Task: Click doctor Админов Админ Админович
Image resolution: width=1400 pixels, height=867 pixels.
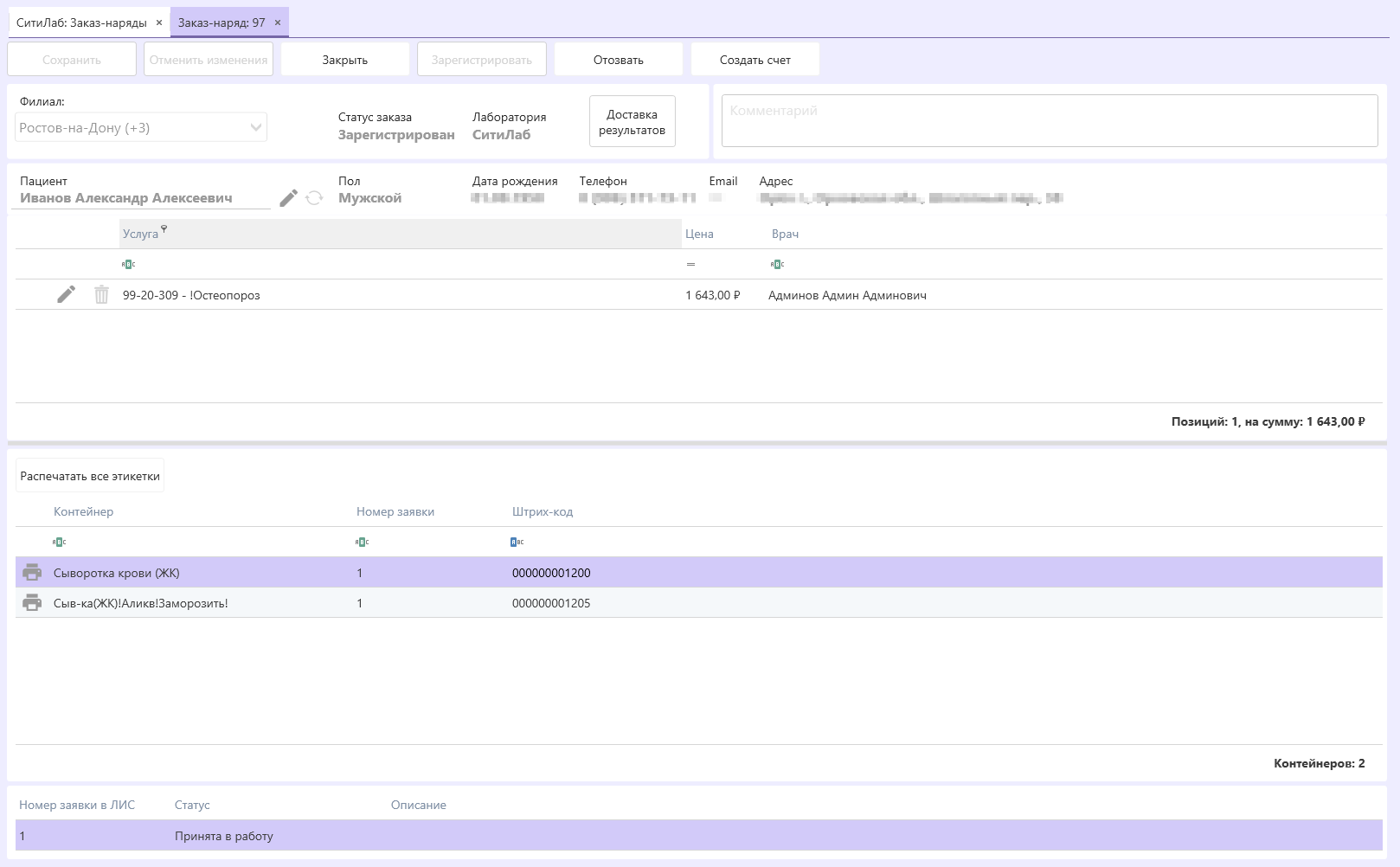Action: (847, 295)
